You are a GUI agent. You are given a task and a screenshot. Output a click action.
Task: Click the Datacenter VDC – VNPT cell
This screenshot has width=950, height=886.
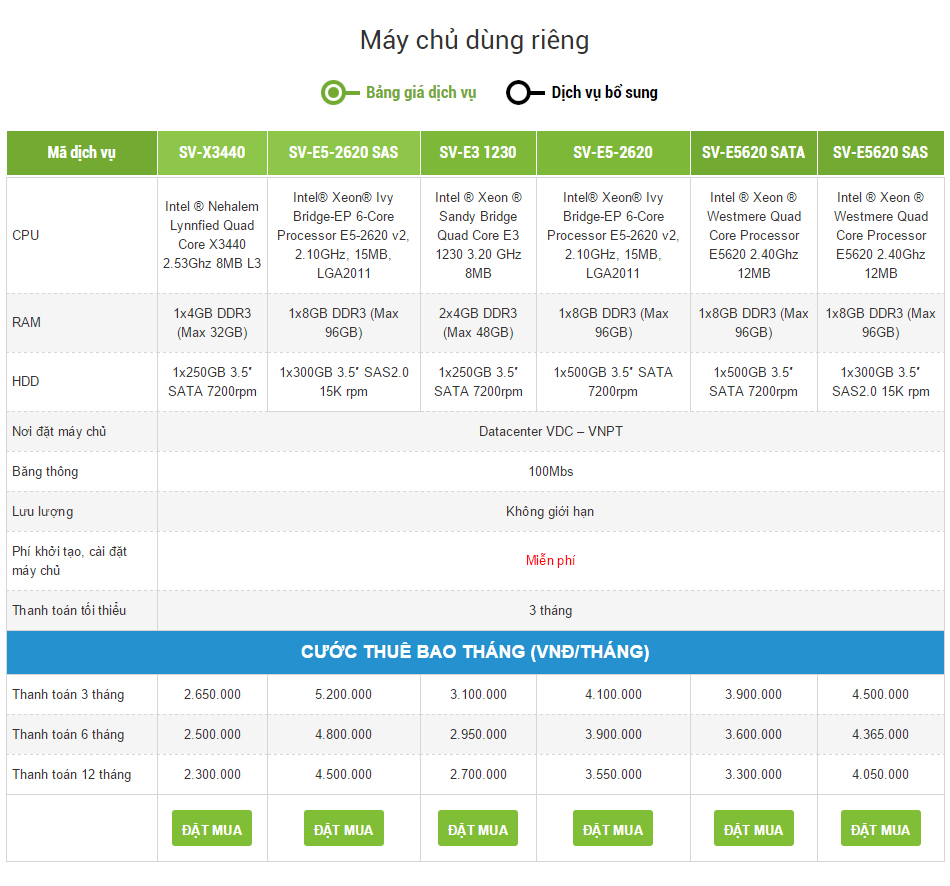[x=550, y=431]
